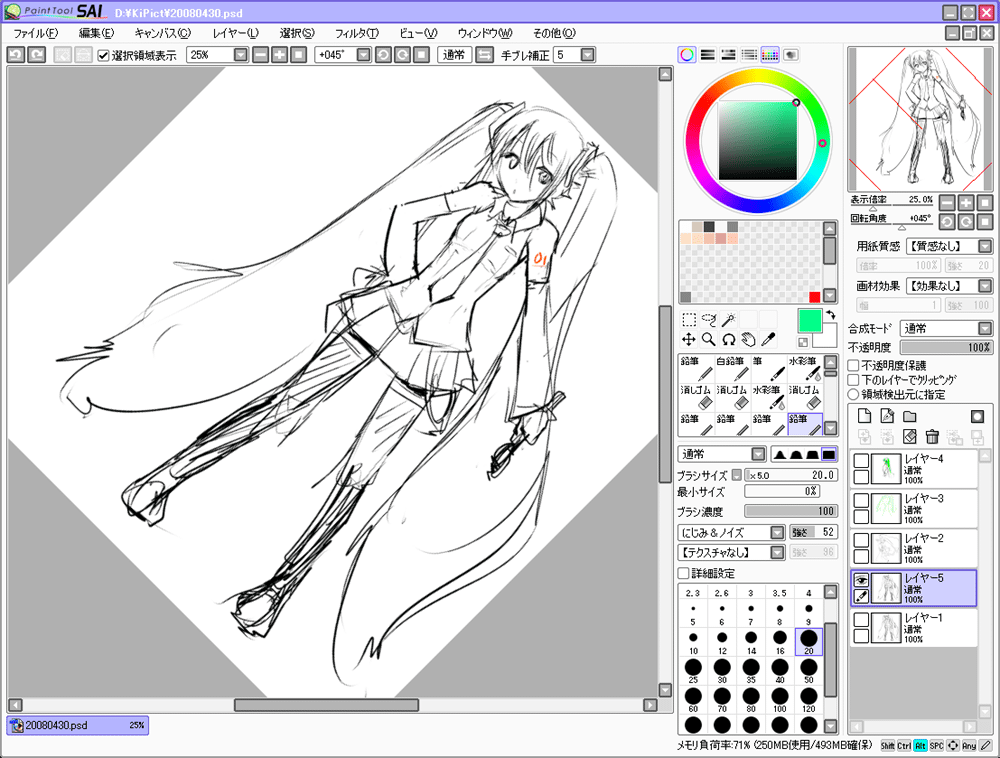Image resolution: width=1000 pixels, height=758 pixels.
Task: Toggle the scratchpad panel icon
Action: click(x=791, y=55)
